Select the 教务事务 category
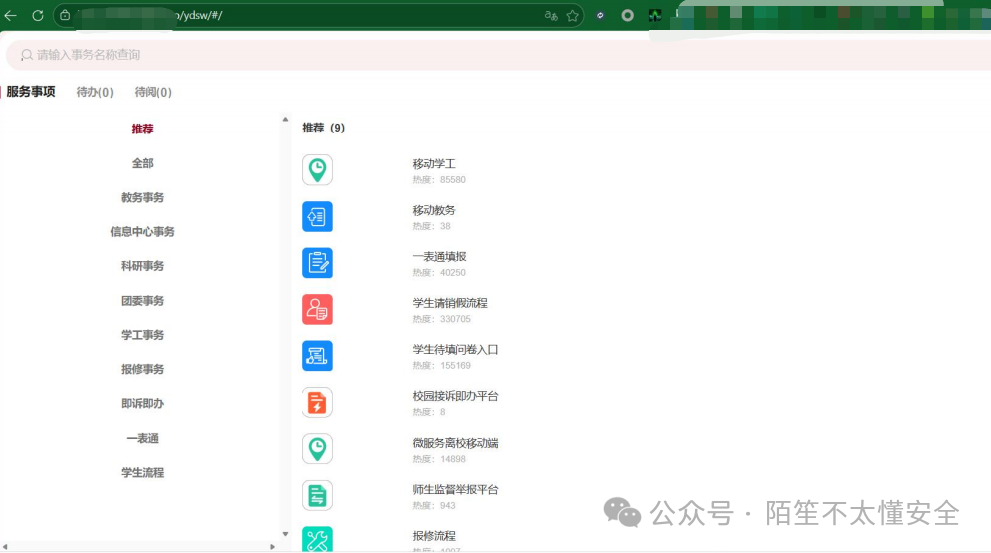Viewport: 991px width, 553px height. tap(142, 197)
